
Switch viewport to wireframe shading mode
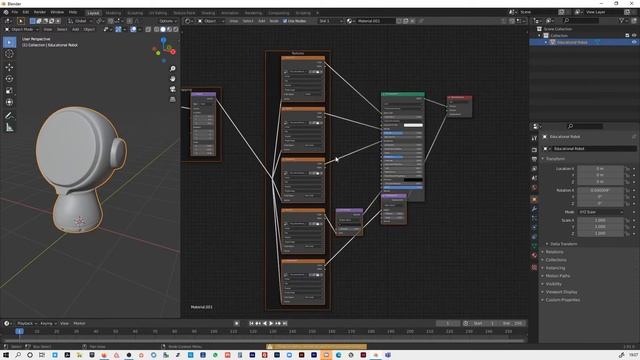click(157, 29)
